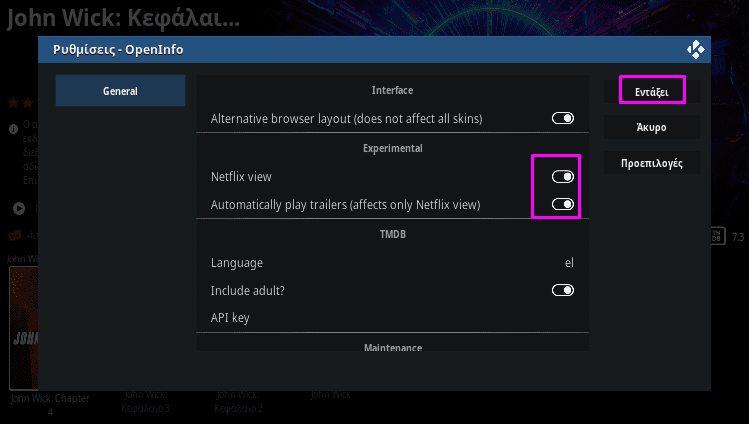
Task: Click the Netflix view setting label
Action: click(x=241, y=177)
